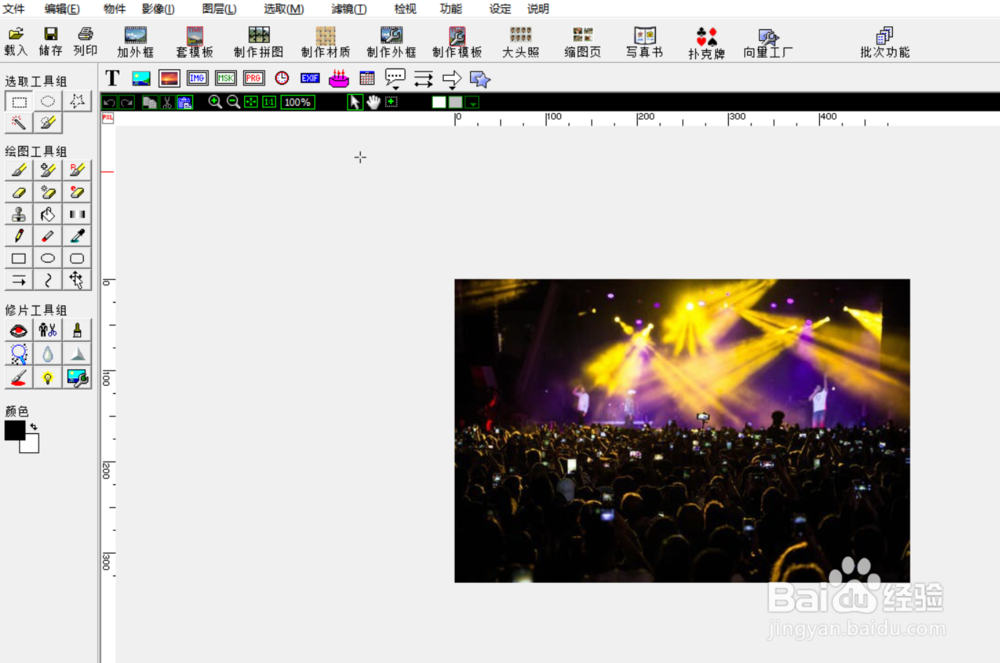Select the clone stamp tool
1000x663 pixels.
click(x=19, y=214)
